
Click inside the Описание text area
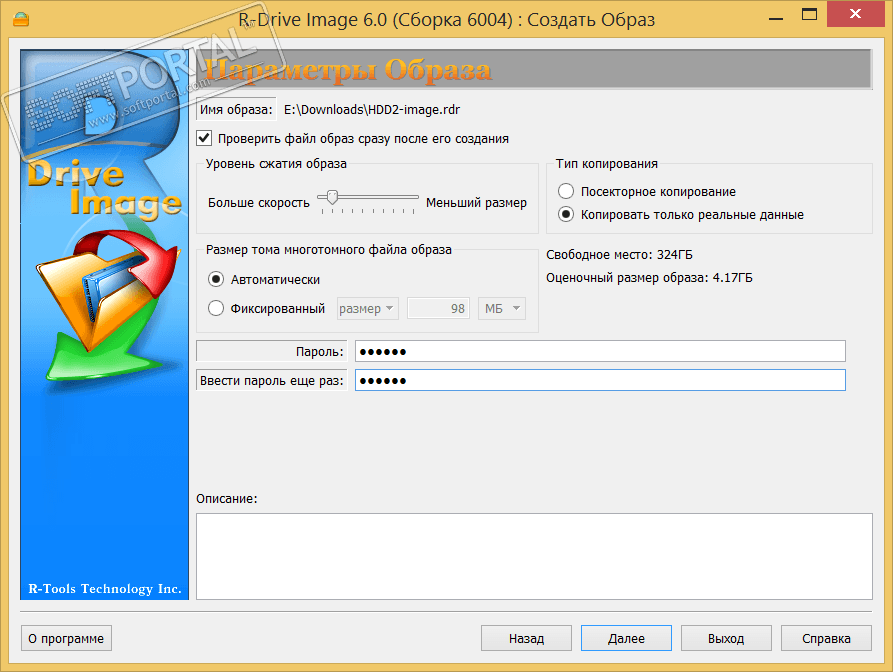click(x=534, y=556)
